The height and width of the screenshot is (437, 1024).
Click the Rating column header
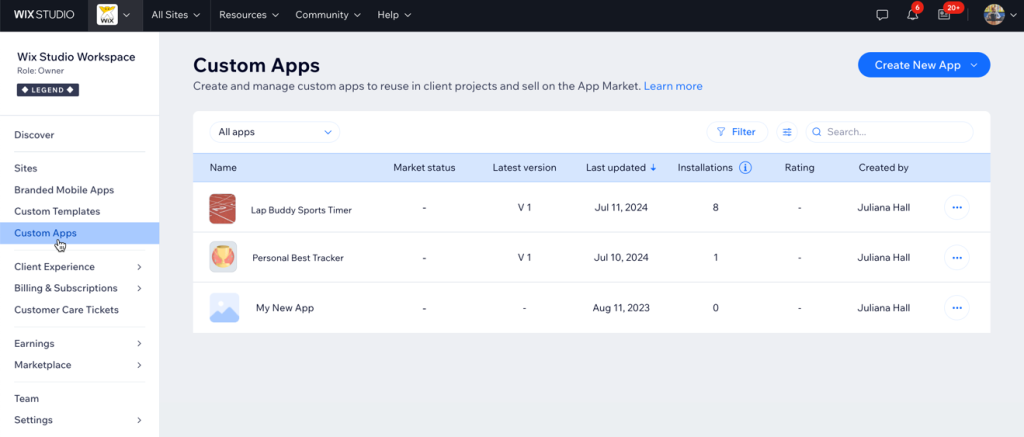coord(799,168)
